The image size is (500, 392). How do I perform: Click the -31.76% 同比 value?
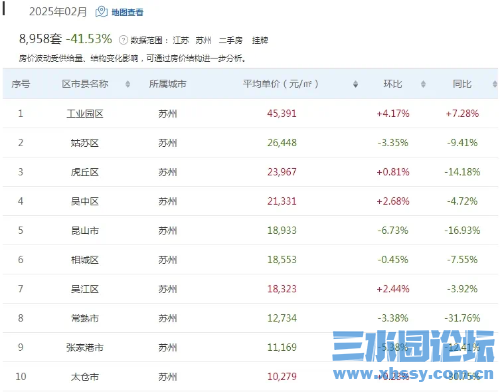pos(462,318)
